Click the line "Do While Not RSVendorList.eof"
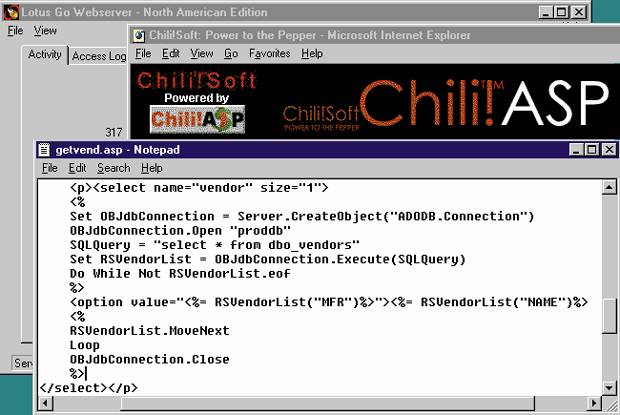 (180, 274)
